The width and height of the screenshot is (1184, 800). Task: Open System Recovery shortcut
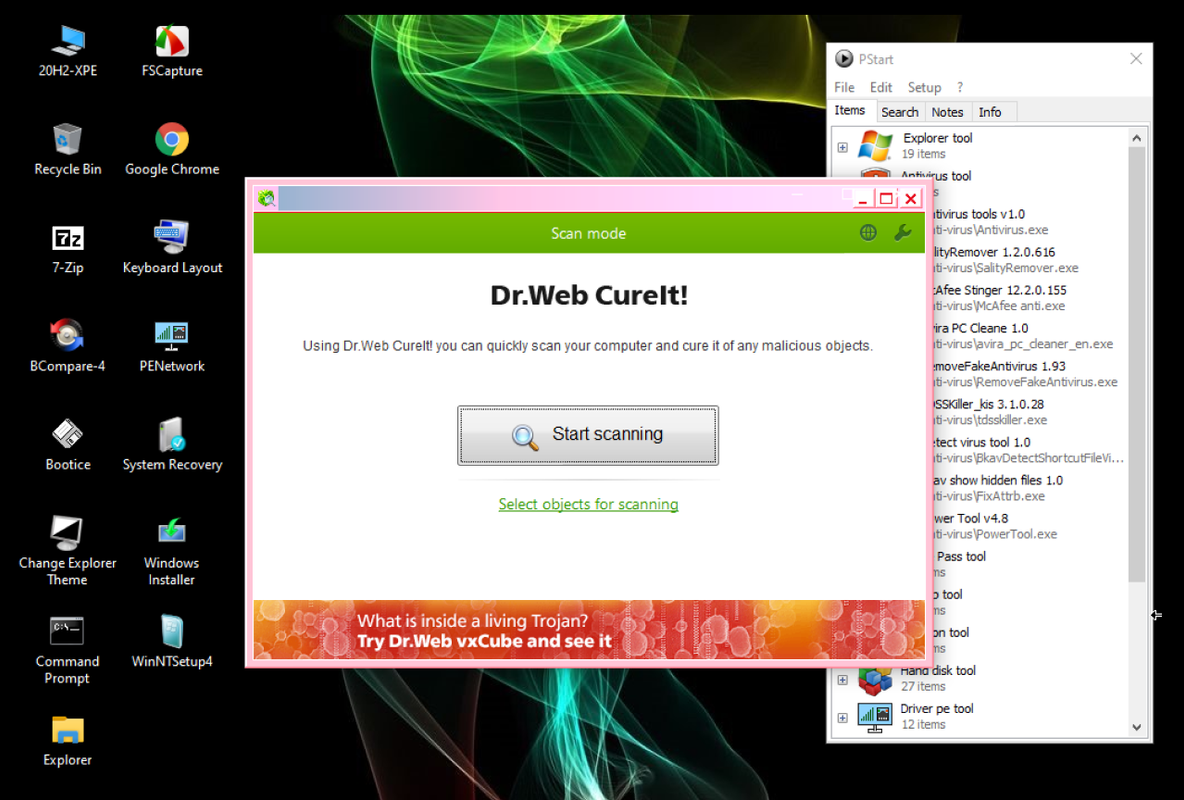[x=172, y=445]
